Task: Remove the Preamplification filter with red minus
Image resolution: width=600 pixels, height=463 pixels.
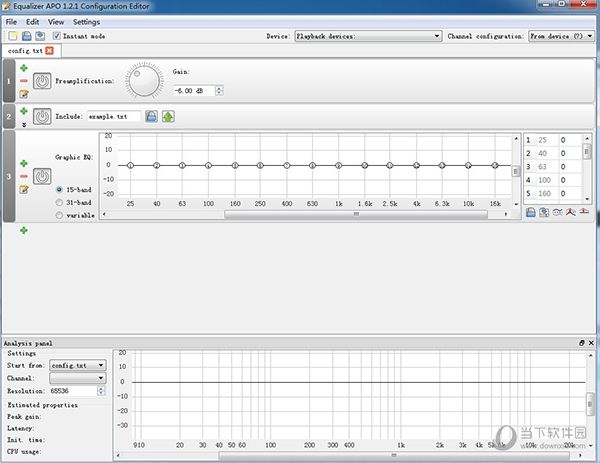Action: pyautogui.click(x=24, y=81)
